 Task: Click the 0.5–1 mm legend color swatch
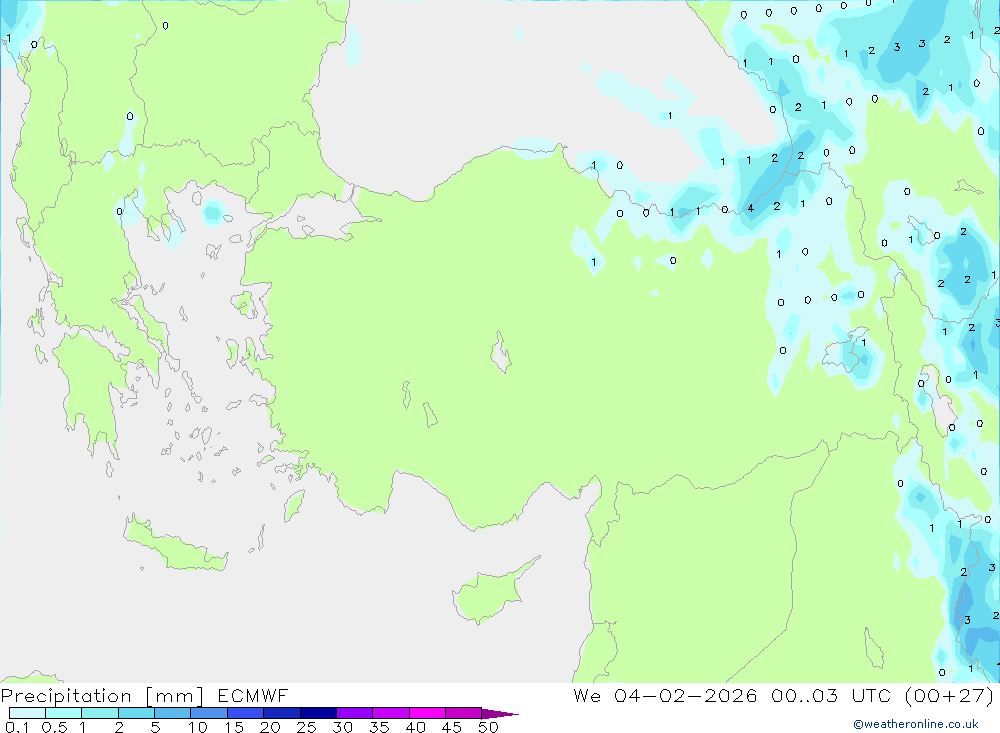pos(64,713)
